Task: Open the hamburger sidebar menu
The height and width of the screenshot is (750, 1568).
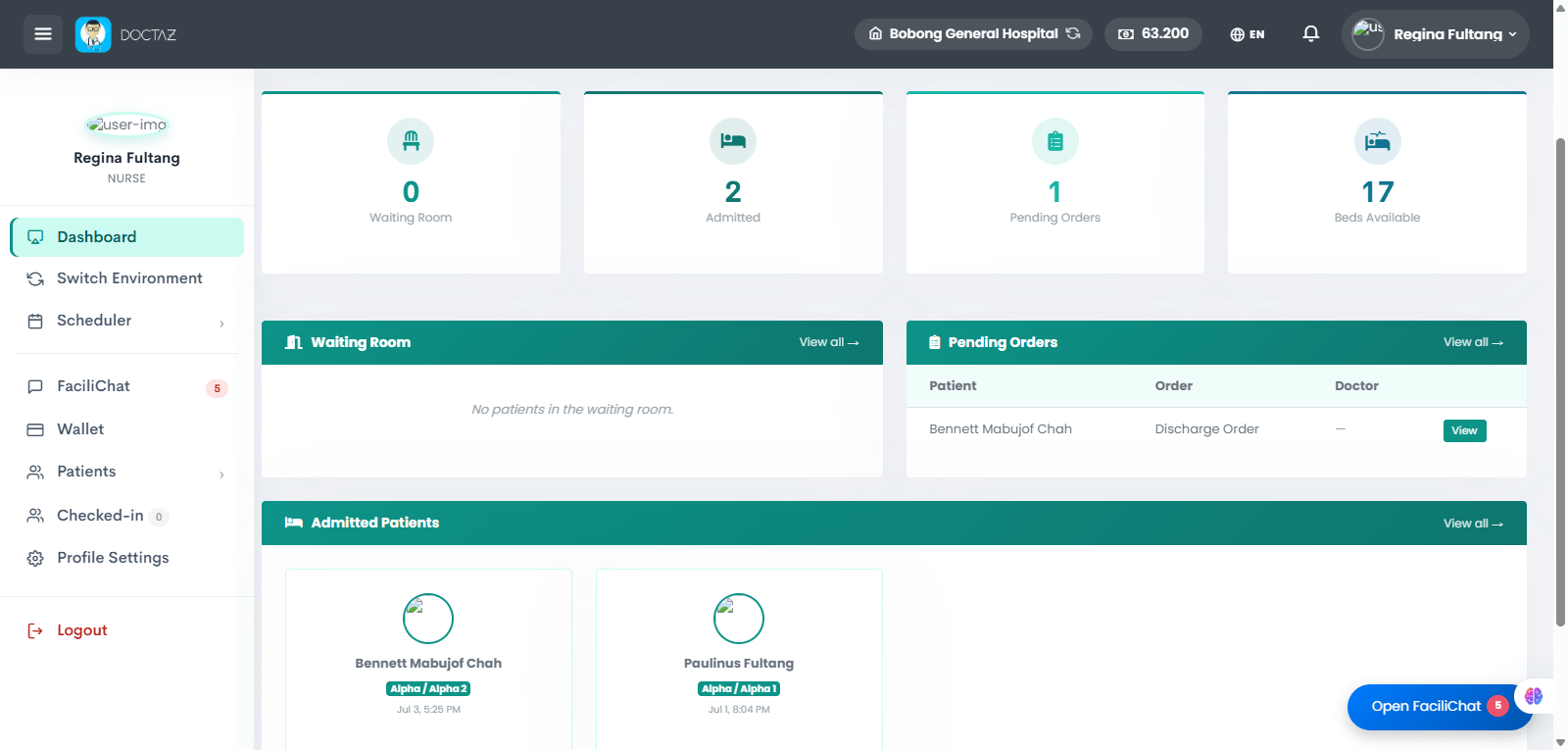Action: (43, 34)
